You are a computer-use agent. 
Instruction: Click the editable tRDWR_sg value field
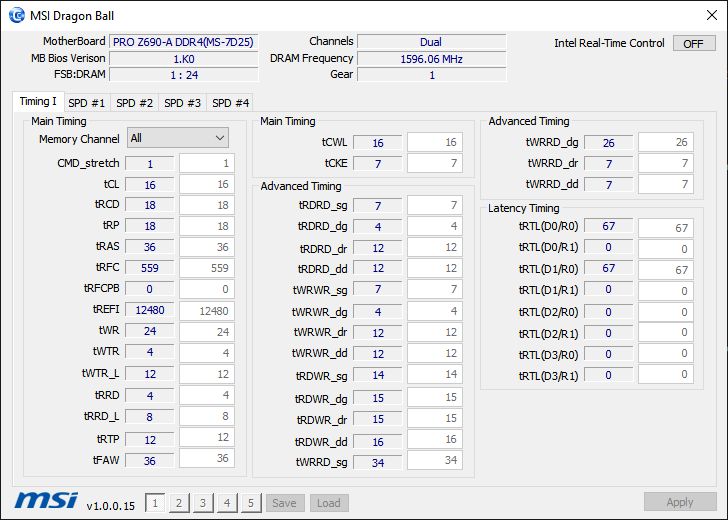pos(435,374)
